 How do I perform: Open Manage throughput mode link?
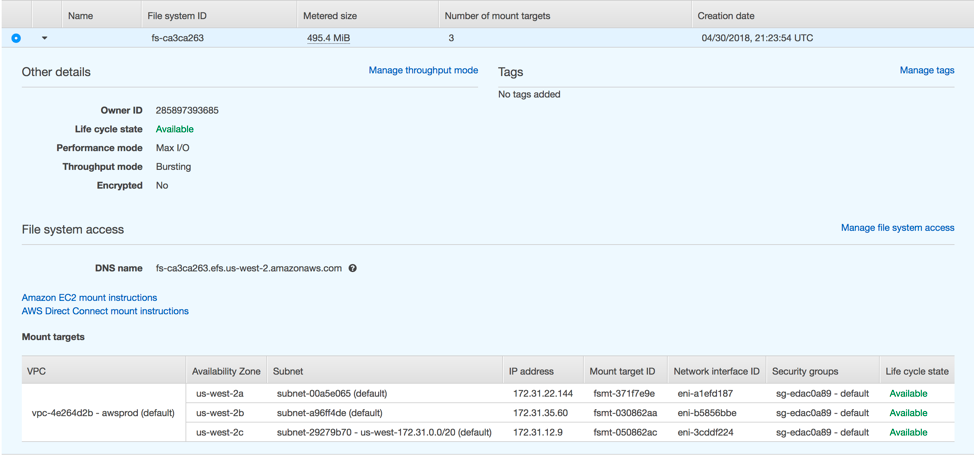pos(423,71)
